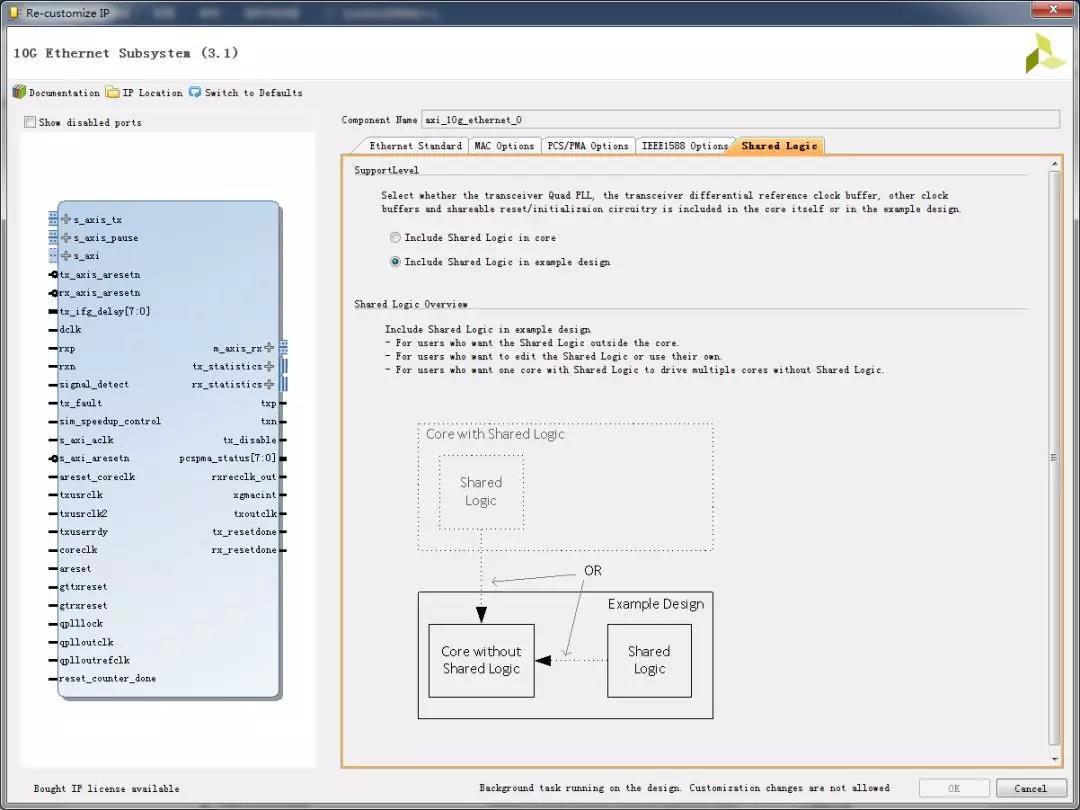
Task: Click the Component Name input field
Action: [740, 120]
